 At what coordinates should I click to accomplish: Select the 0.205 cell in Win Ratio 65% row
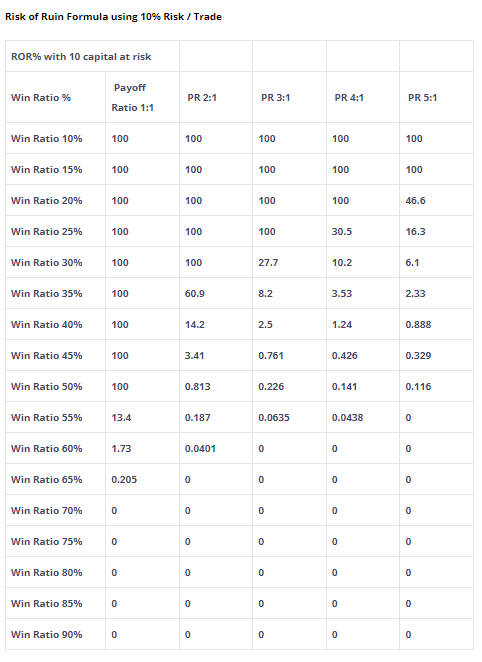coord(142,479)
